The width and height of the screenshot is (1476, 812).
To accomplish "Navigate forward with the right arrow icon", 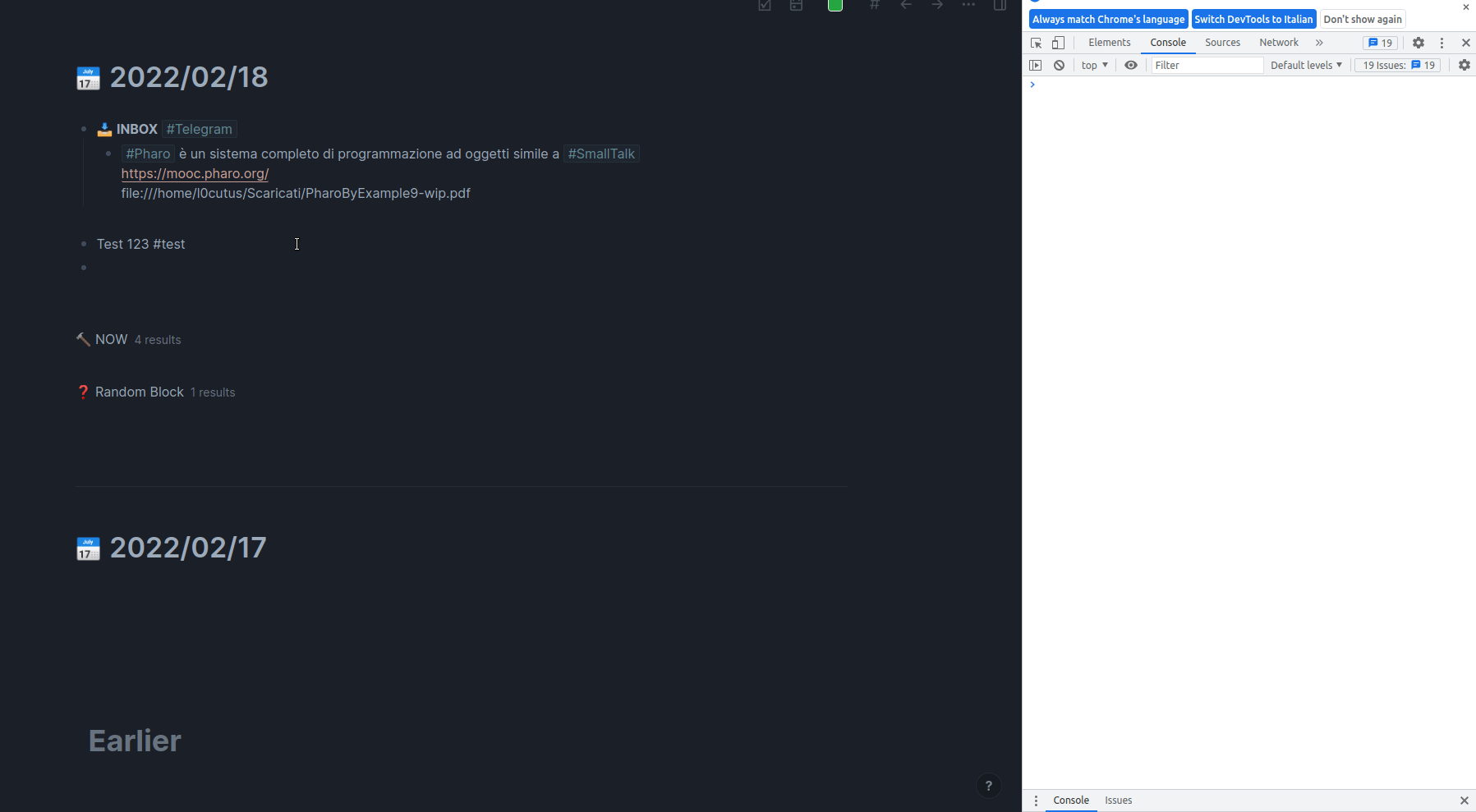I will [x=937, y=7].
